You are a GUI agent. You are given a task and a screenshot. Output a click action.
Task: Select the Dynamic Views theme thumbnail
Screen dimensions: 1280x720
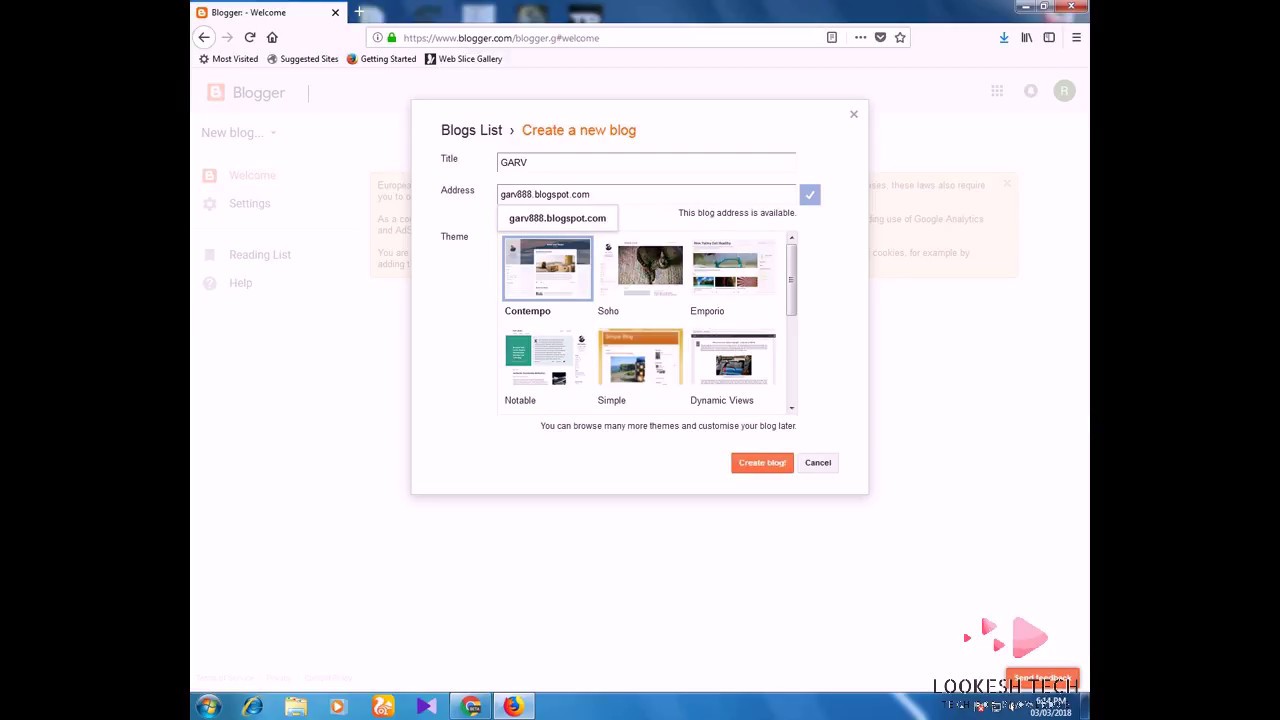[x=733, y=359]
